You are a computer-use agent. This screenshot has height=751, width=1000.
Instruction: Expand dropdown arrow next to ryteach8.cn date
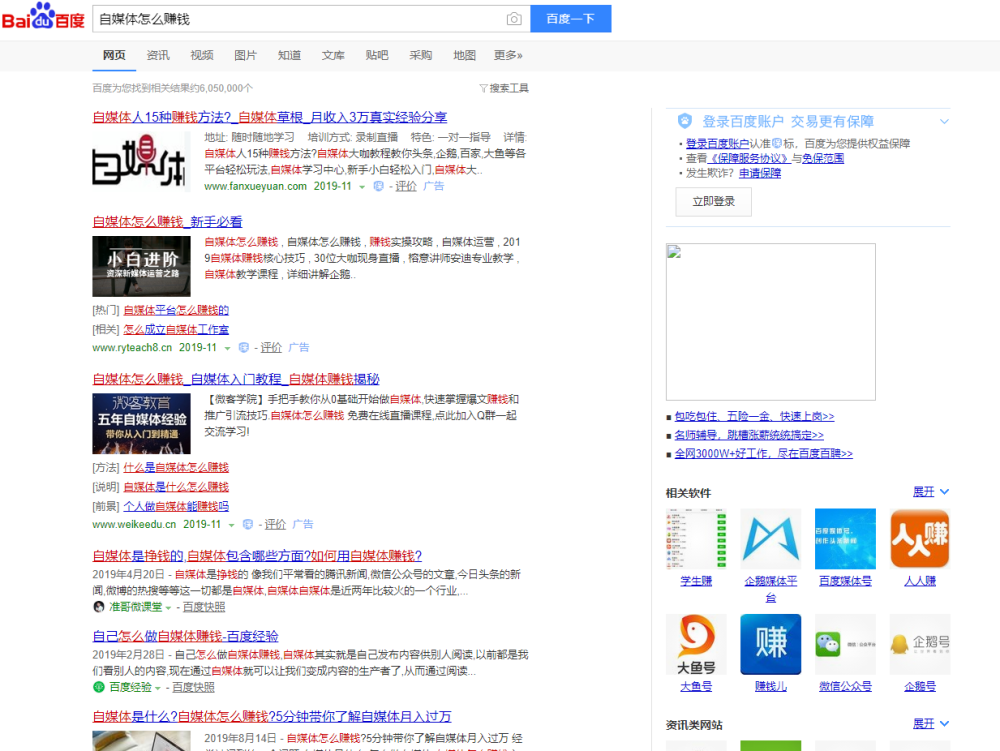[x=227, y=348]
